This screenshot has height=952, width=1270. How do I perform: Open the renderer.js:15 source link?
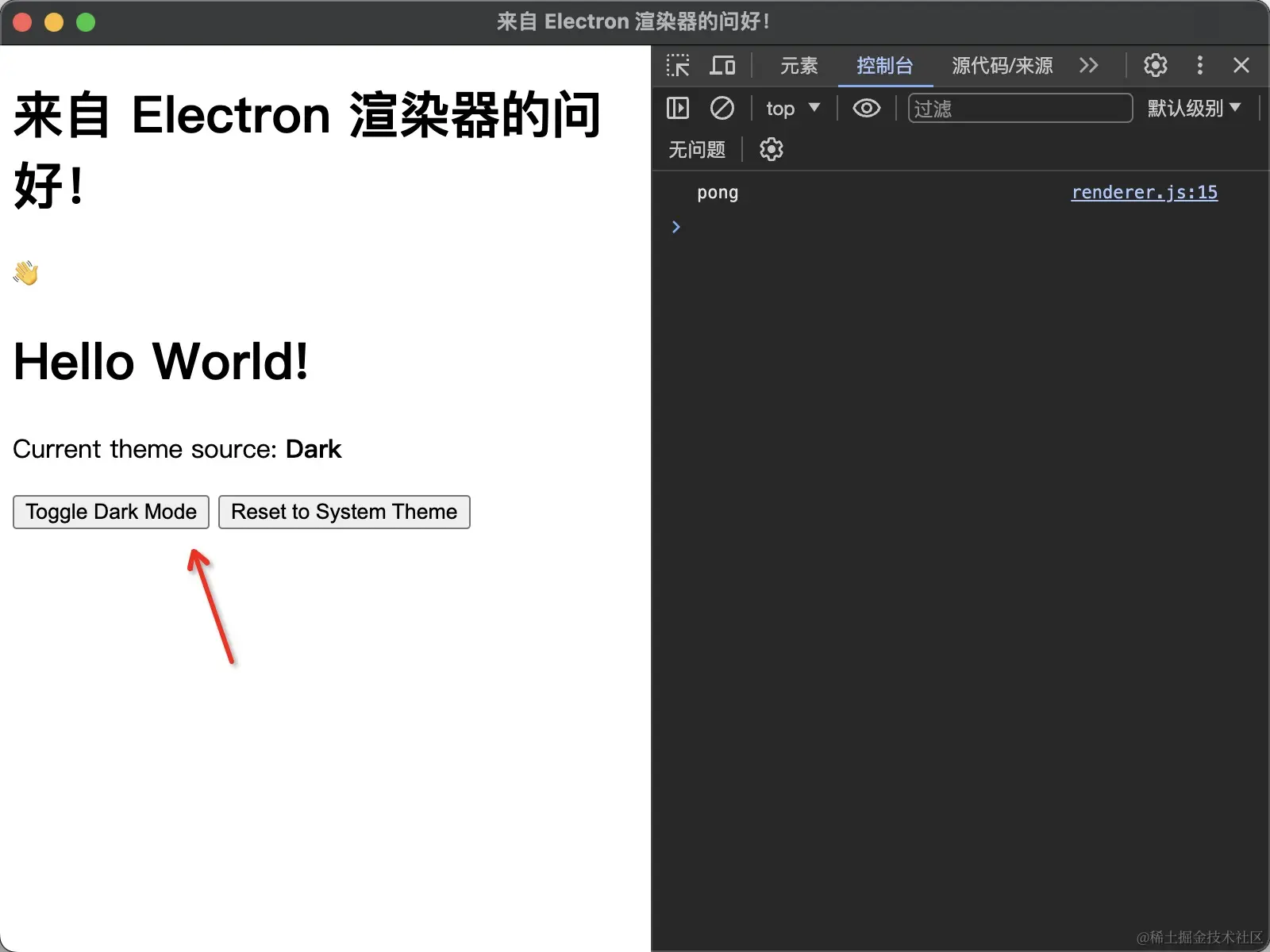coord(1144,192)
